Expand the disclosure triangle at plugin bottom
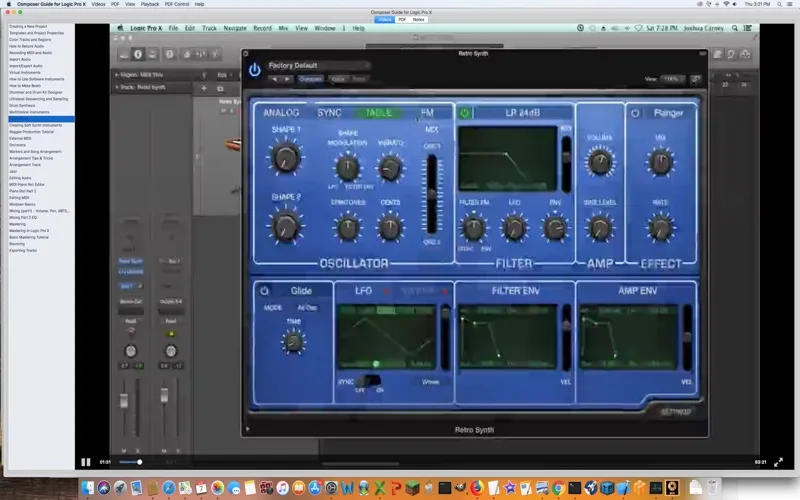Image resolution: width=800 pixels, height=500 pixels. coord(248,429)
